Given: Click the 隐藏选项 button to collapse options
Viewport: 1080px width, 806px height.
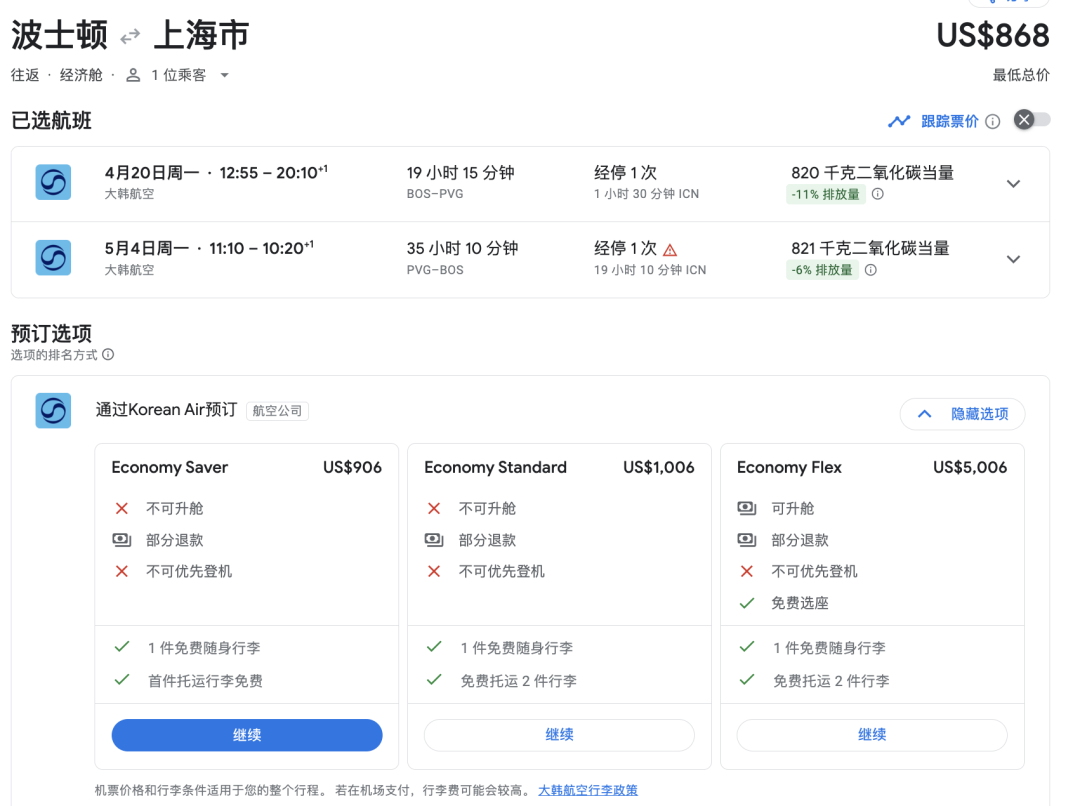Looking at the screenshot, I should 962,414.
